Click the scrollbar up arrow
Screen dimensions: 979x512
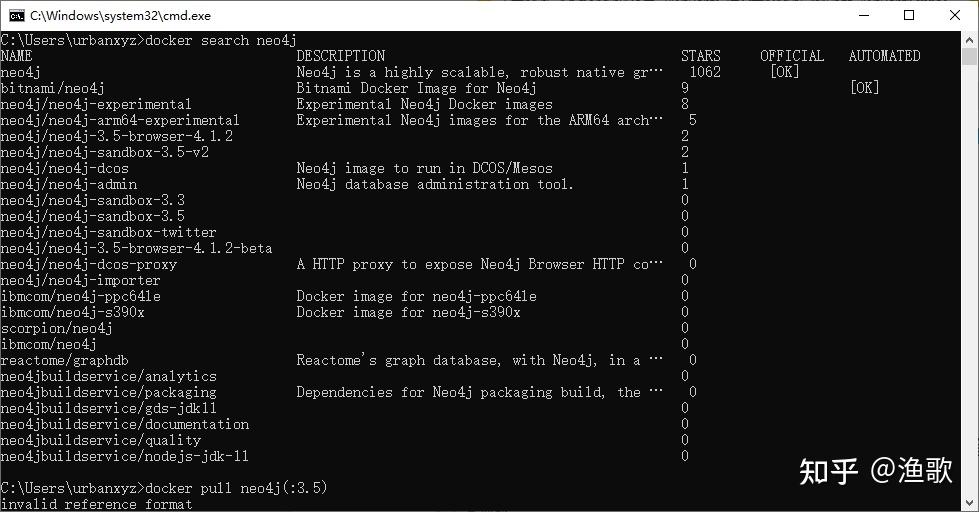(x=969, y=39)
